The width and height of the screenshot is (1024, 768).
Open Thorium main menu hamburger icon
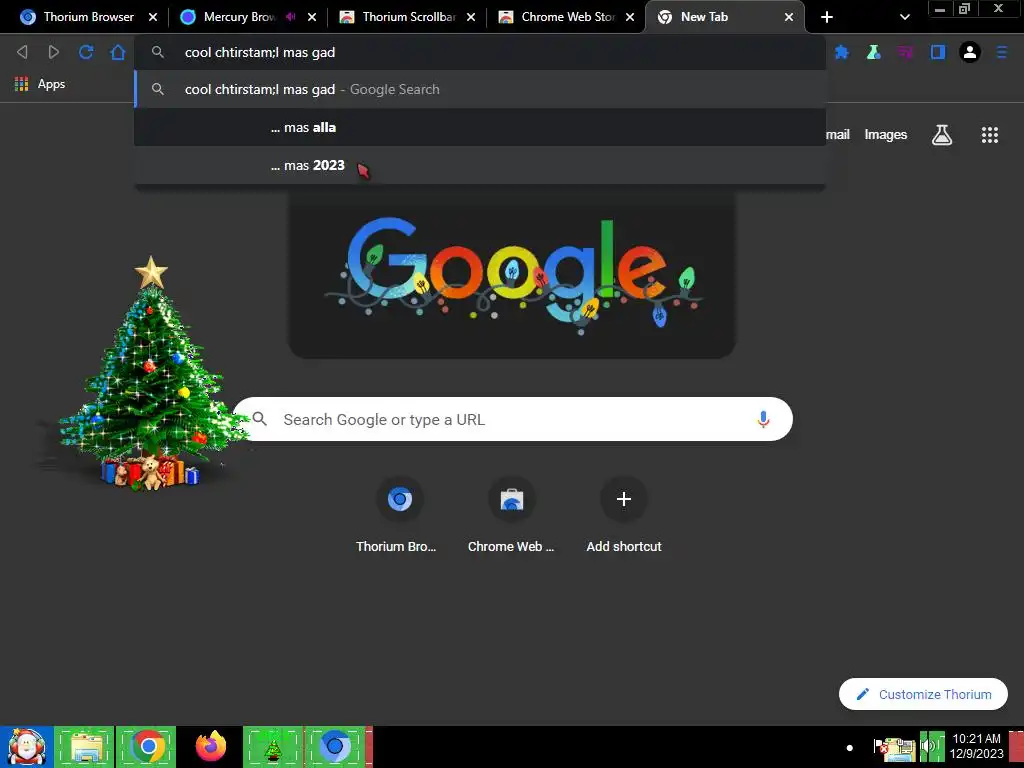pos(1002,52)
